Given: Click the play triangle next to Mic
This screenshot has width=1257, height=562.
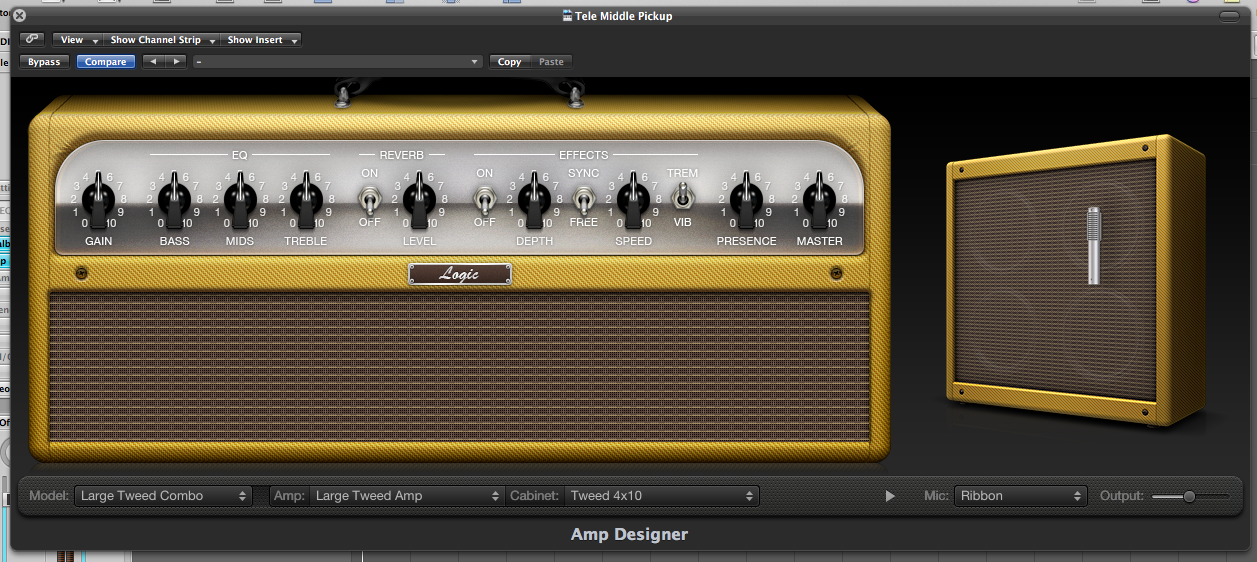Looking at the screenshot, I should [890, 496].
